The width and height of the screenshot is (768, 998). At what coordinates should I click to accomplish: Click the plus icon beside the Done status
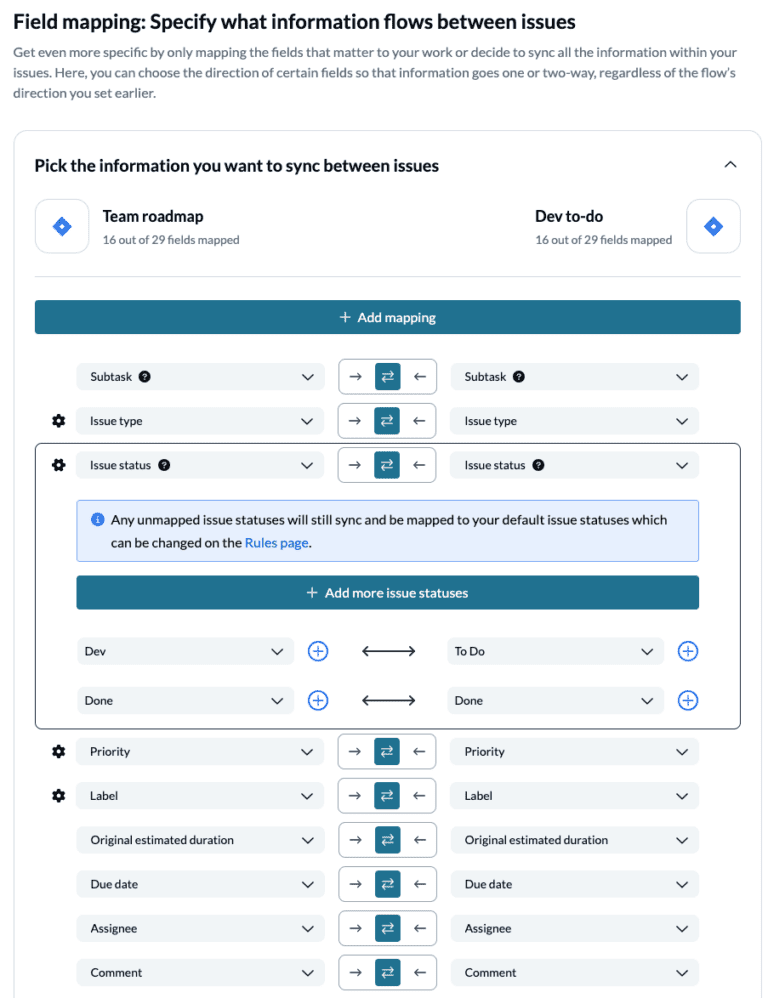[x=318, y=700]
